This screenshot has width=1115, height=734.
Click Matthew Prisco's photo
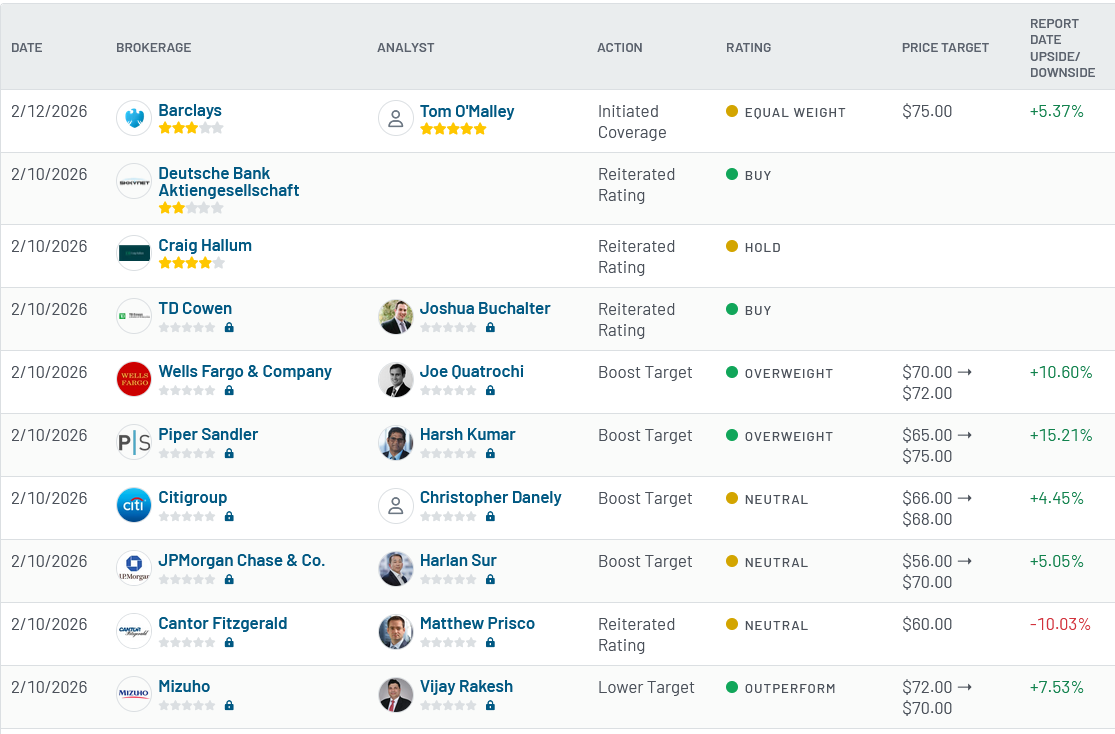click(395, 632)
